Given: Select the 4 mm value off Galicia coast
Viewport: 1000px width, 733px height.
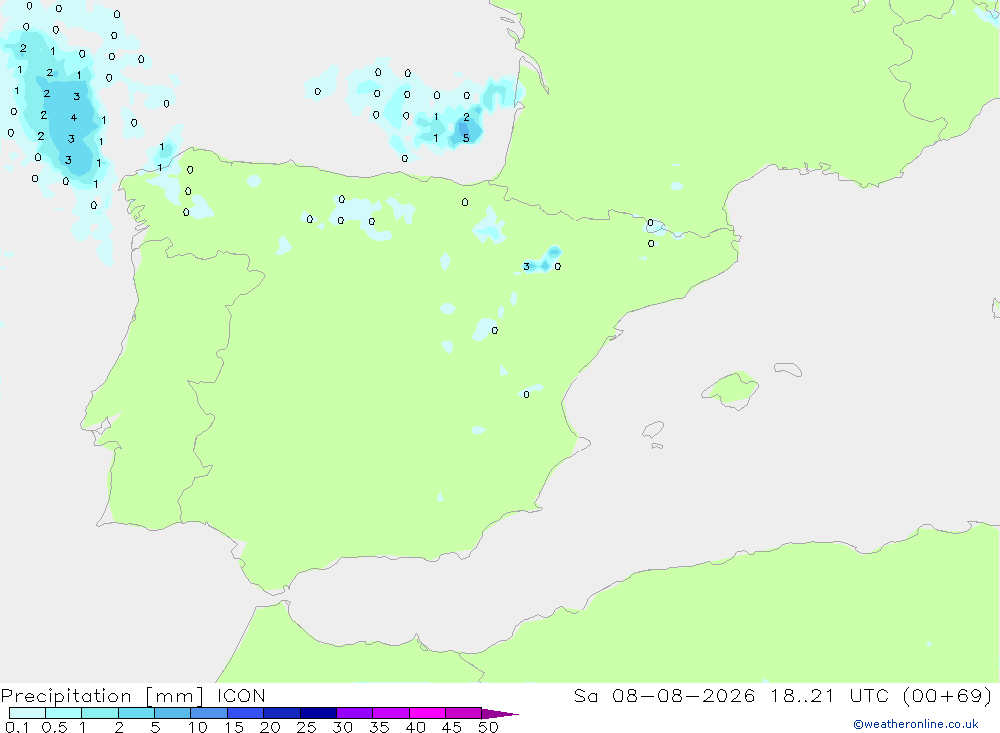Looking at the screenshot, I should (x=74, y=117).
